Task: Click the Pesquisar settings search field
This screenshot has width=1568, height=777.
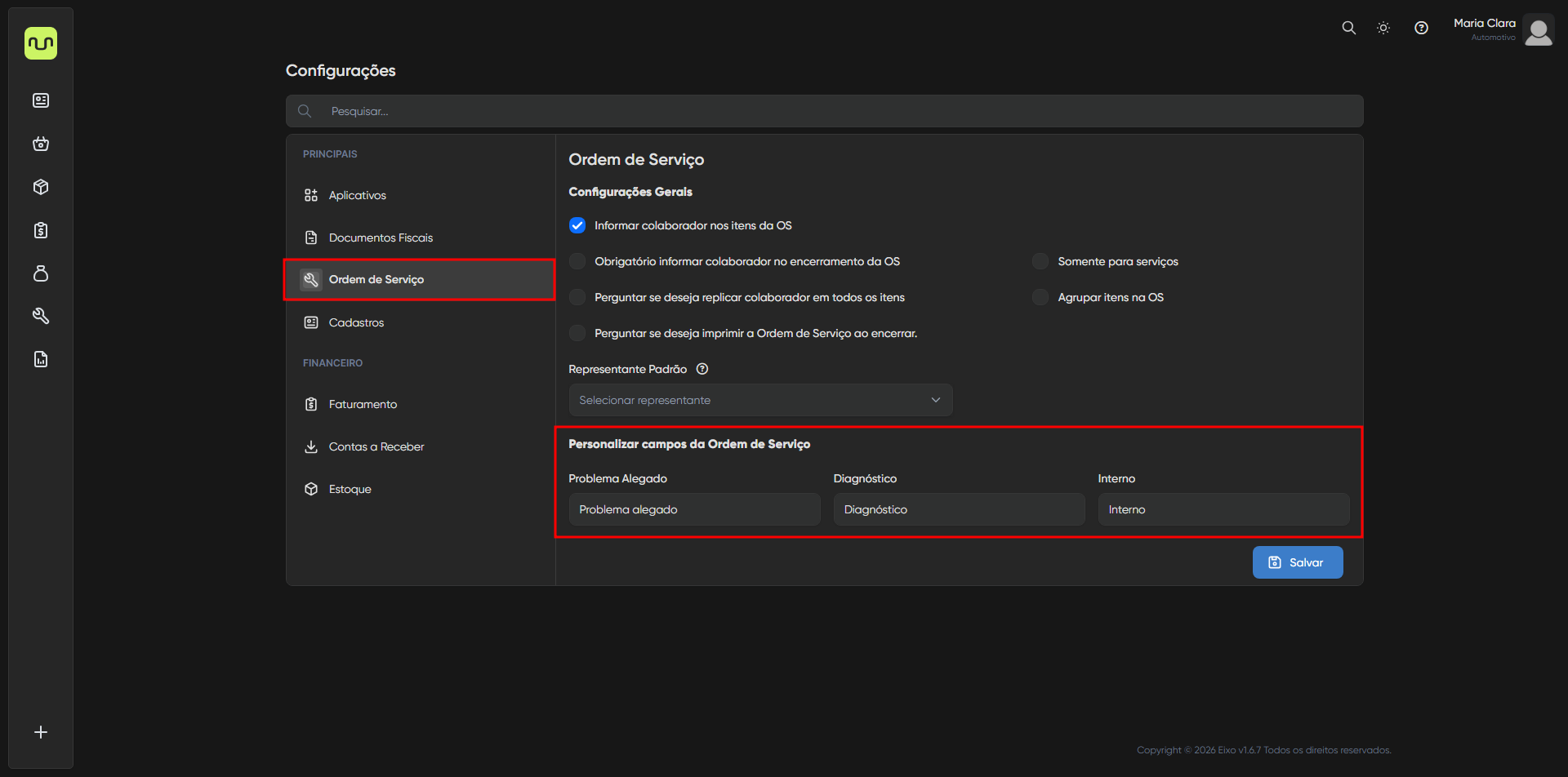Action: pyautogui.click(x=825, y=111)
